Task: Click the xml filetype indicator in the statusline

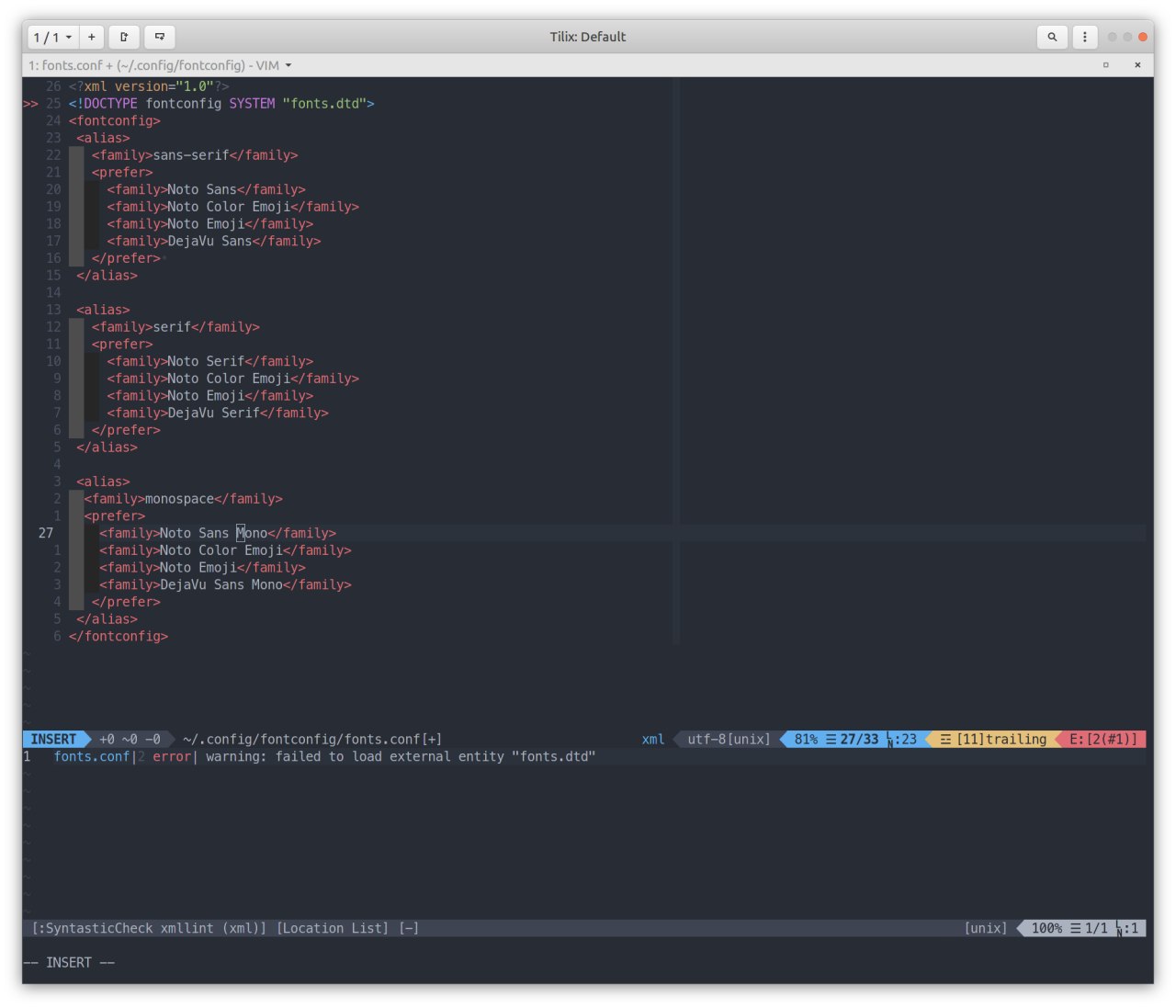Action: pyautogui.click(x=653, y=739)
